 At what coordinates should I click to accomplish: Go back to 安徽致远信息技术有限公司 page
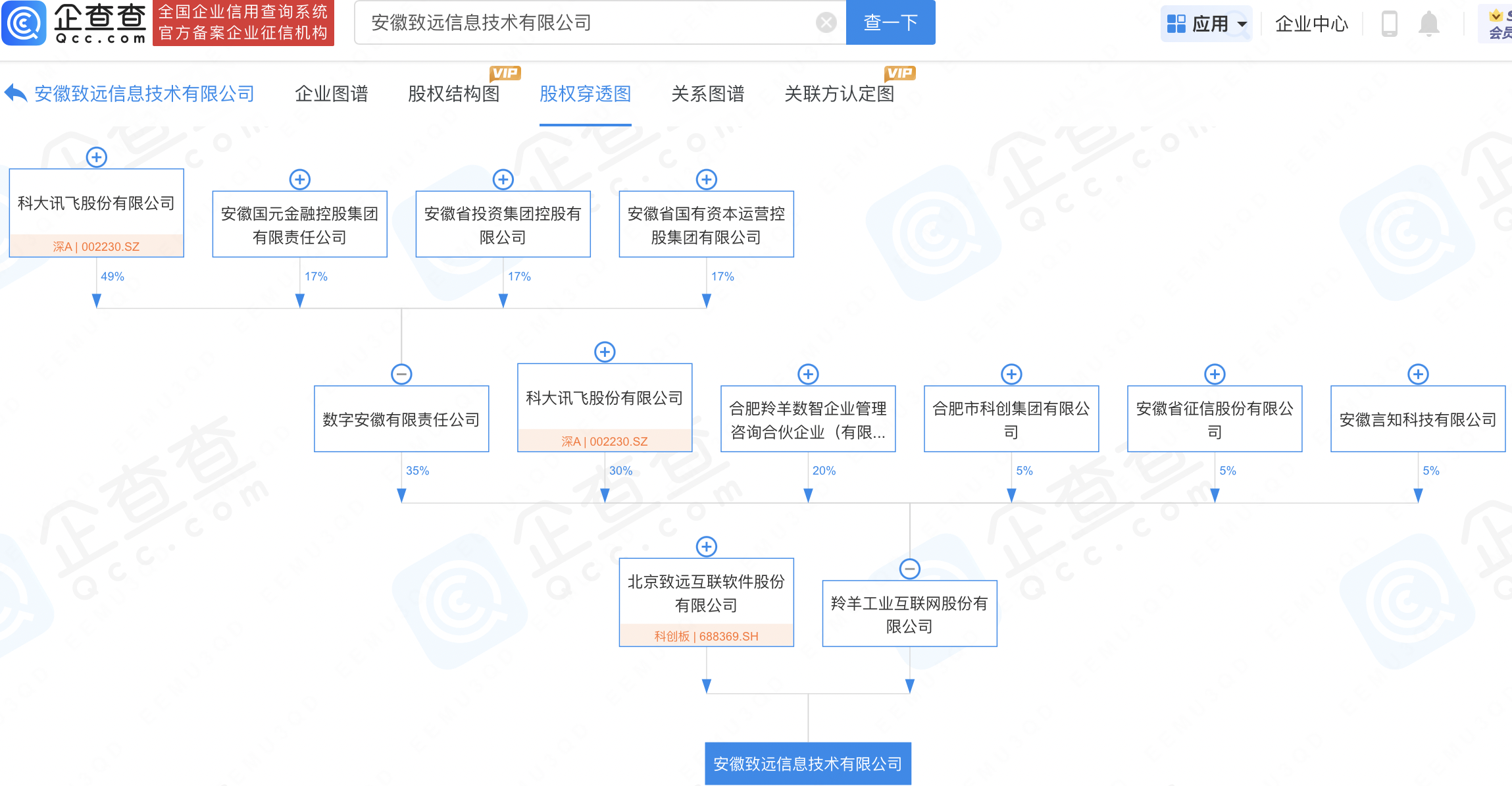point(144,94)
